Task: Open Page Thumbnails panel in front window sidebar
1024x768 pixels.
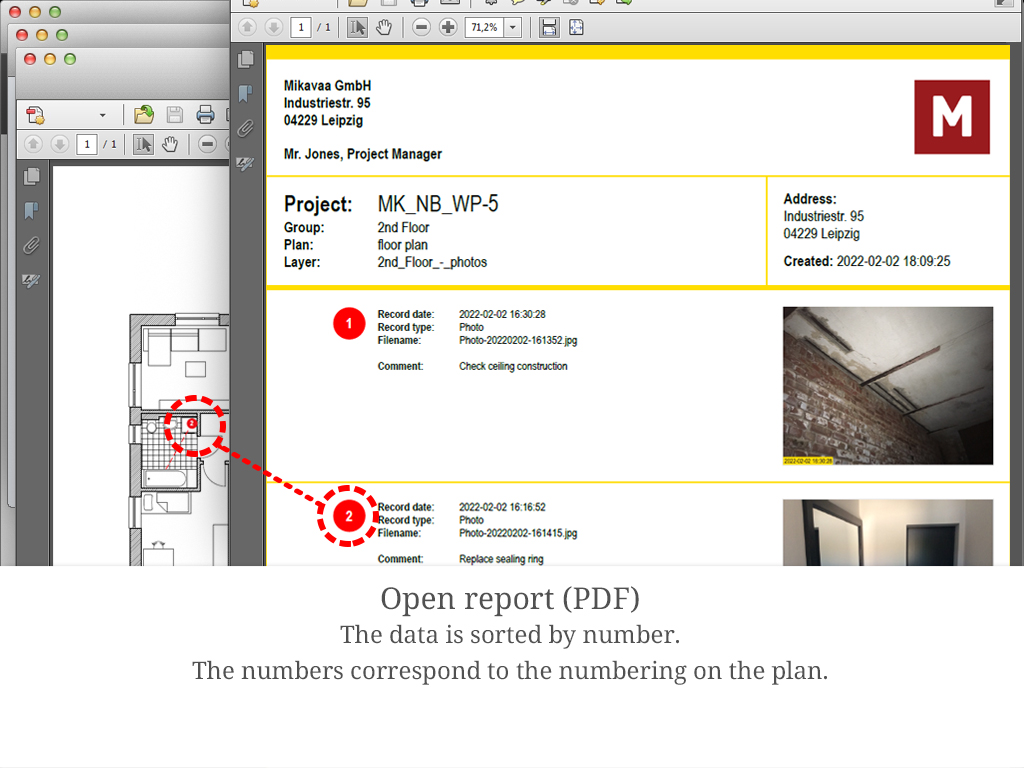Action: pyautogui.click(x=246, y=59)
